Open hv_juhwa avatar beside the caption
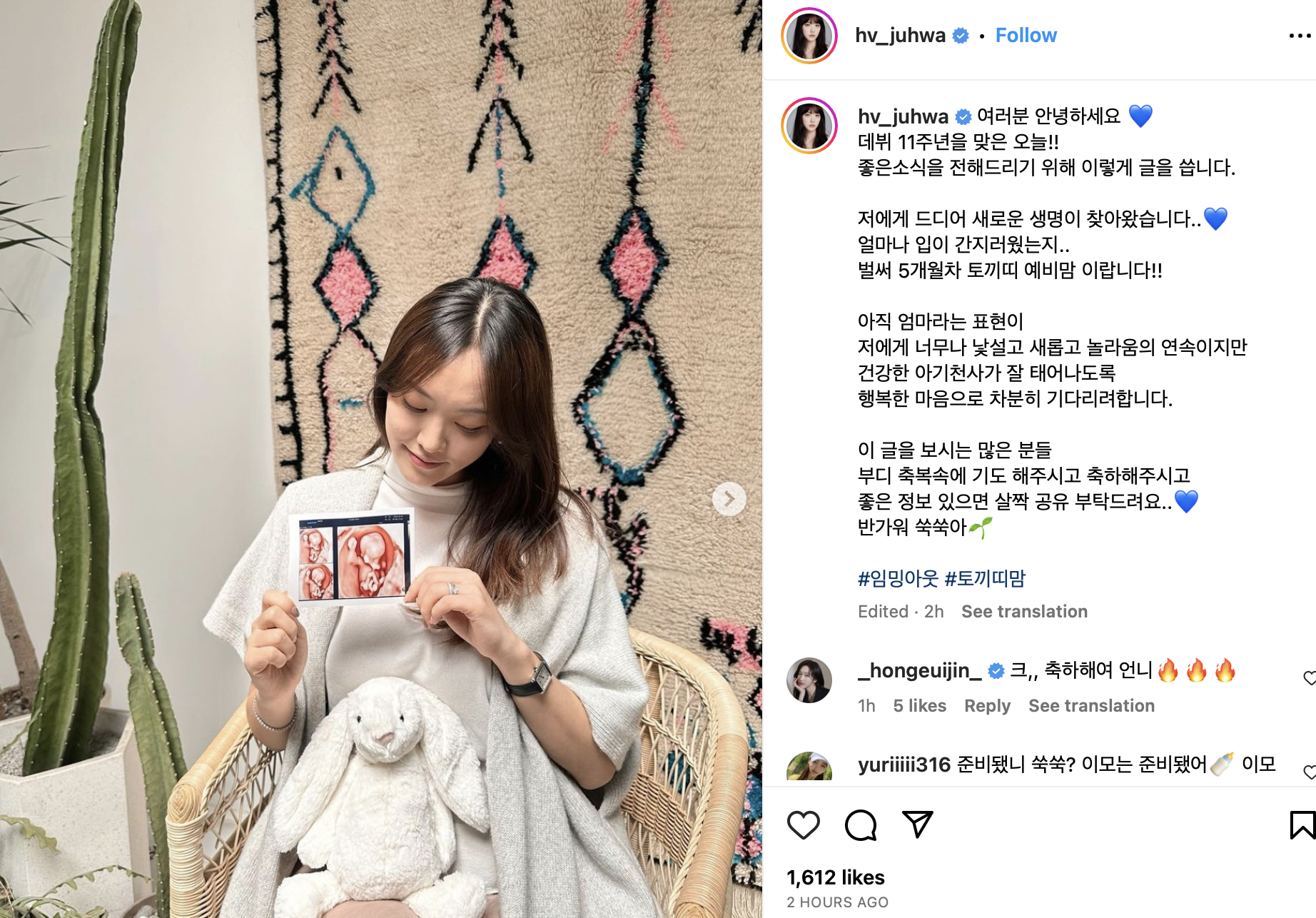Image resolution: width=1316 pixels, height=918 pixels. click(x=809, y=126)
